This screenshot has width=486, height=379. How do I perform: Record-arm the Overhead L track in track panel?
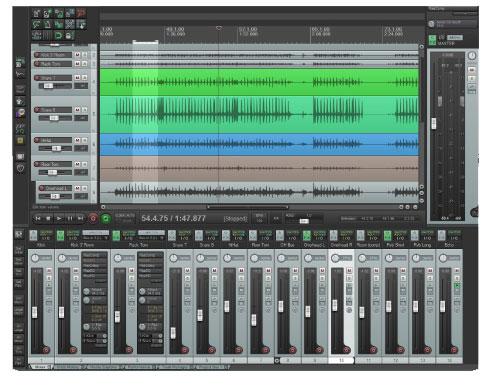[x=42, y=188]
